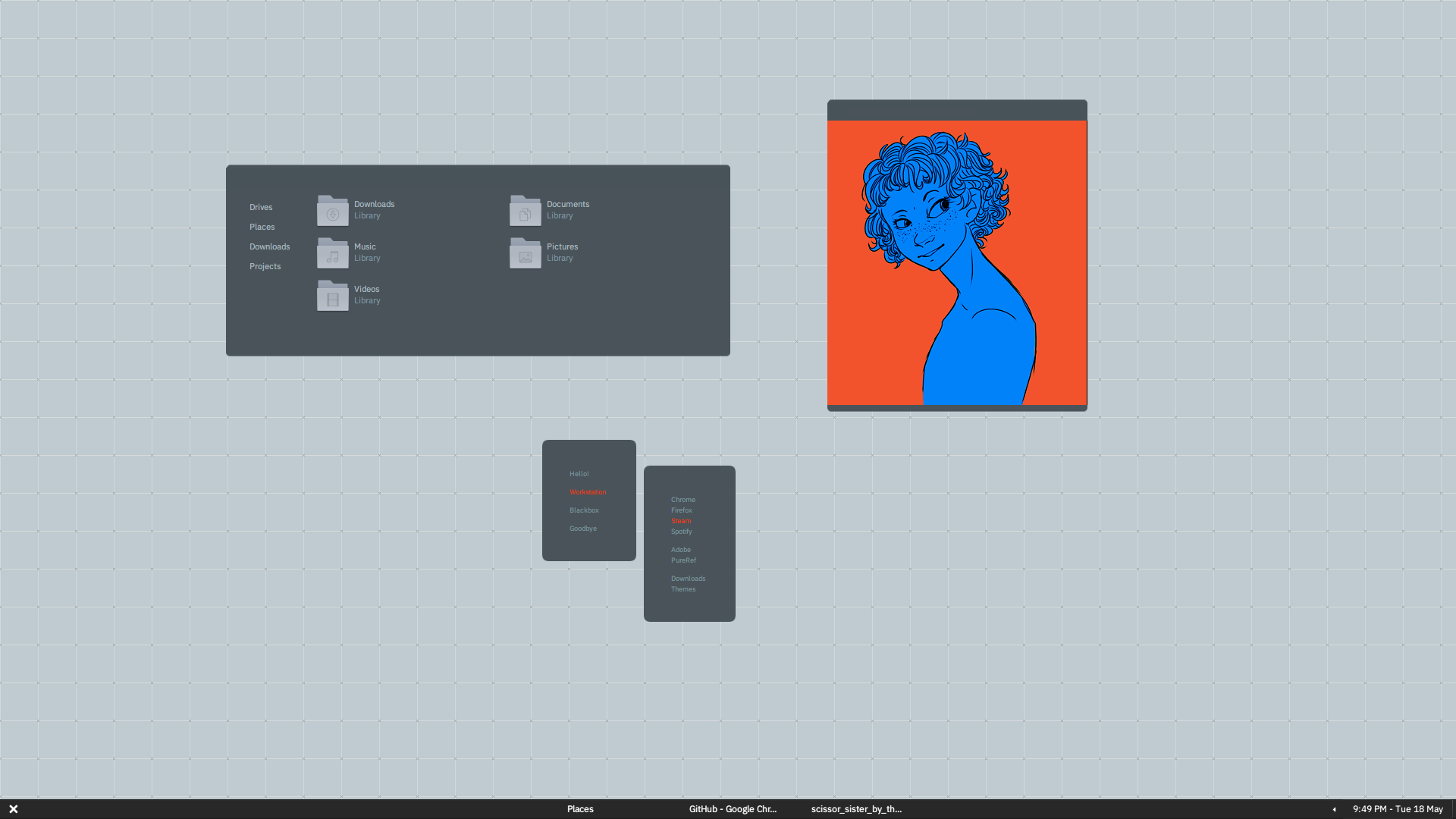This screenshot has height=819, width=1456.
Task: Open Themes from the Workstation menu
Action: pyautogui.click(x=683, y=589)
